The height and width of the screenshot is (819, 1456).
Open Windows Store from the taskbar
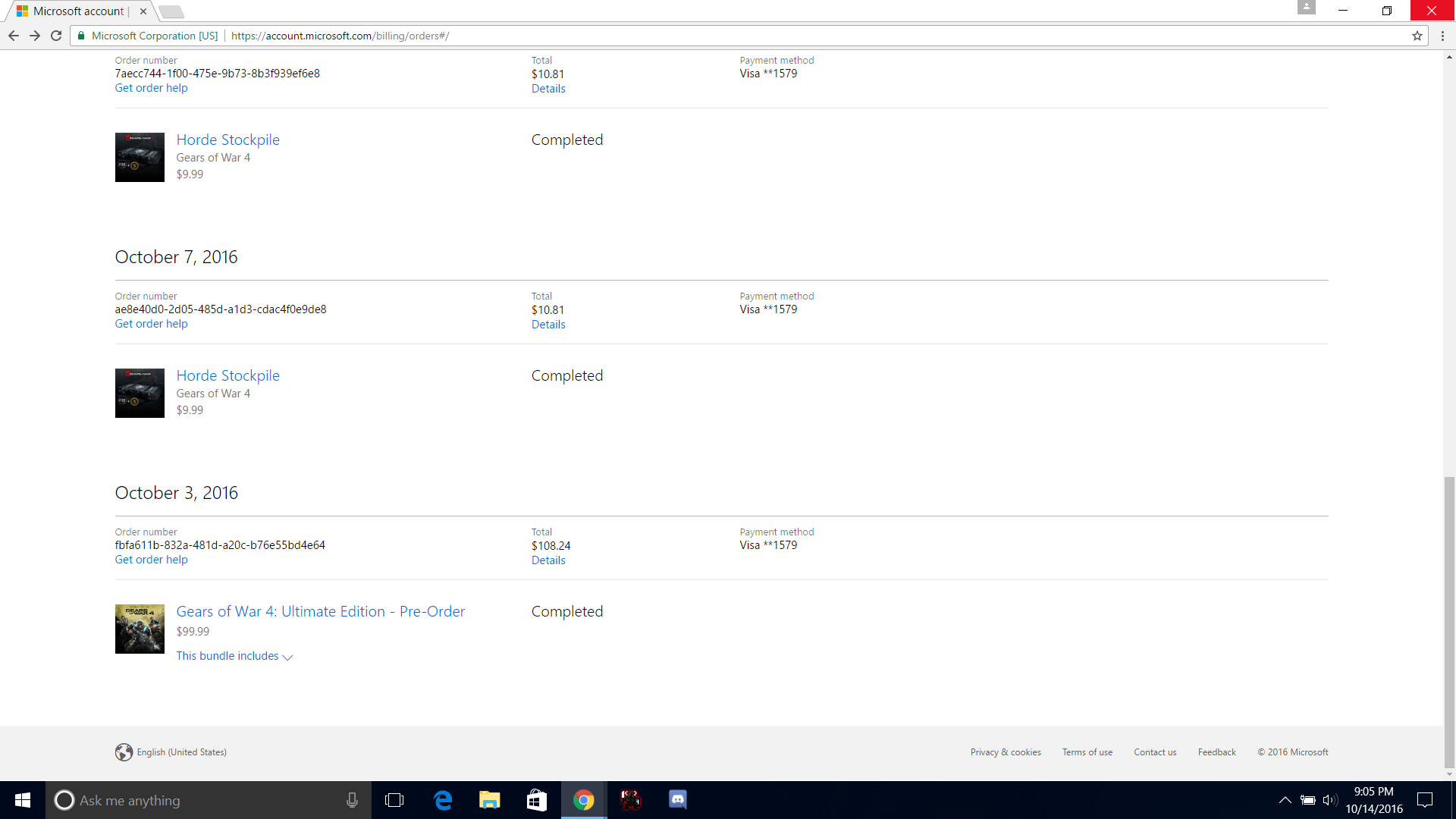tap(537, 800)
